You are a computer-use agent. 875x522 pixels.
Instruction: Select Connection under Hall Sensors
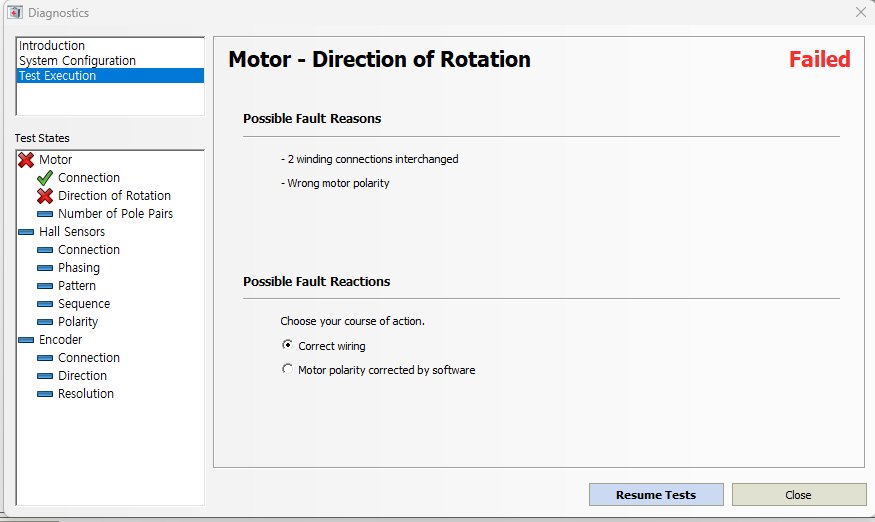[89, 250]
